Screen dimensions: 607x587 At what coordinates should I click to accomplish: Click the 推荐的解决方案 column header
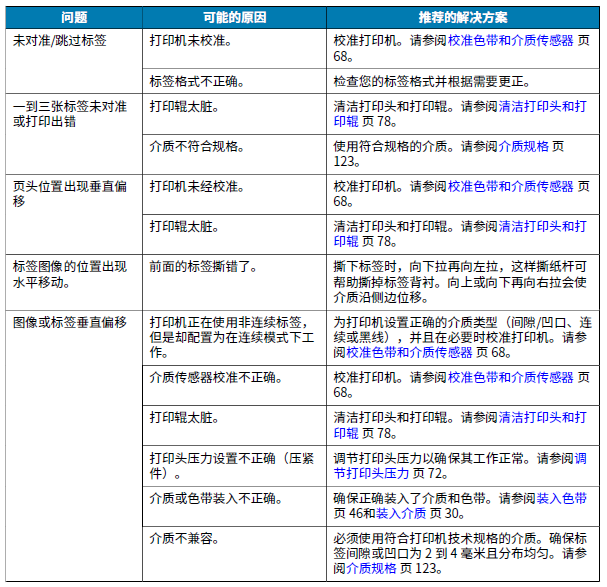point(463,17)
